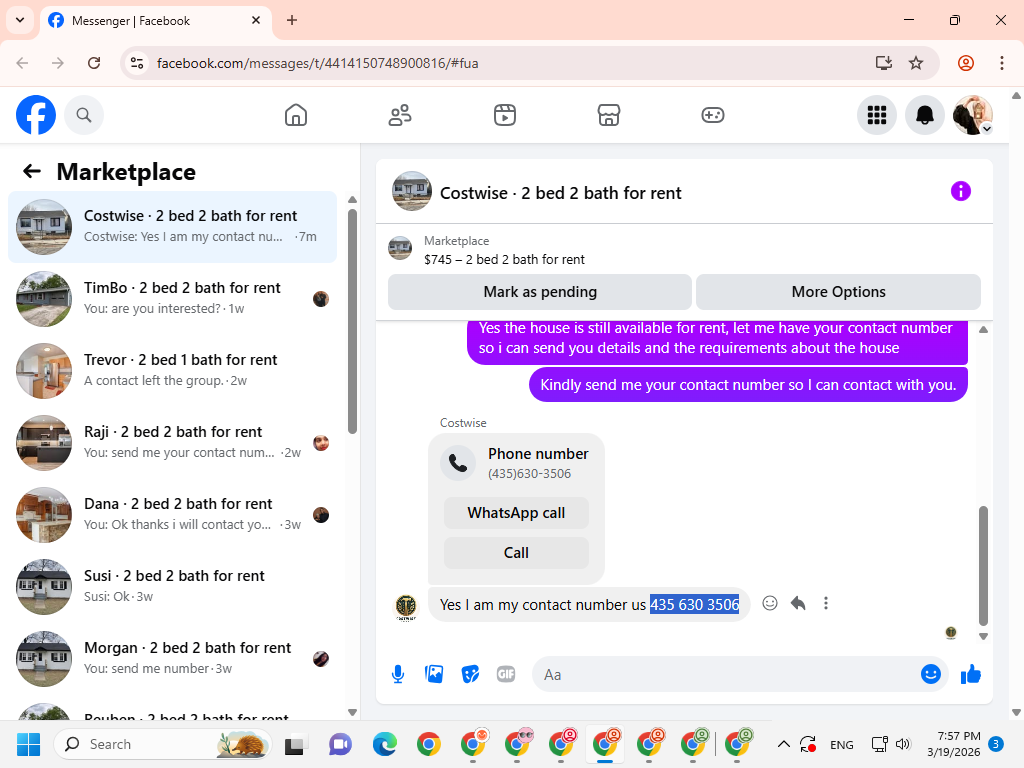Open the account profile picture menu

973,115
